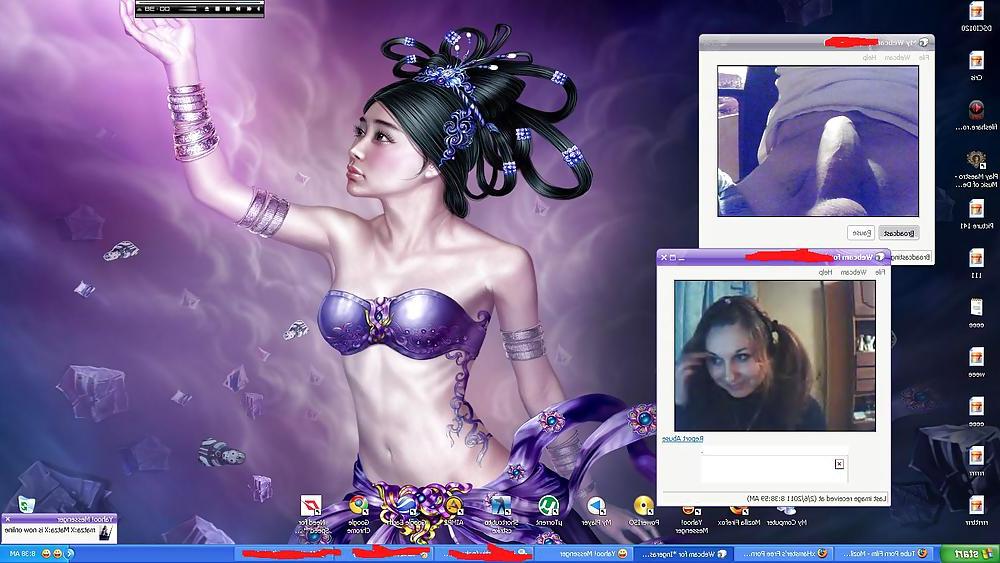The height and width of the screenshot is (563, 1000).
Task: Open Help menu in My Webcam window
Action: tap(869, 57)
